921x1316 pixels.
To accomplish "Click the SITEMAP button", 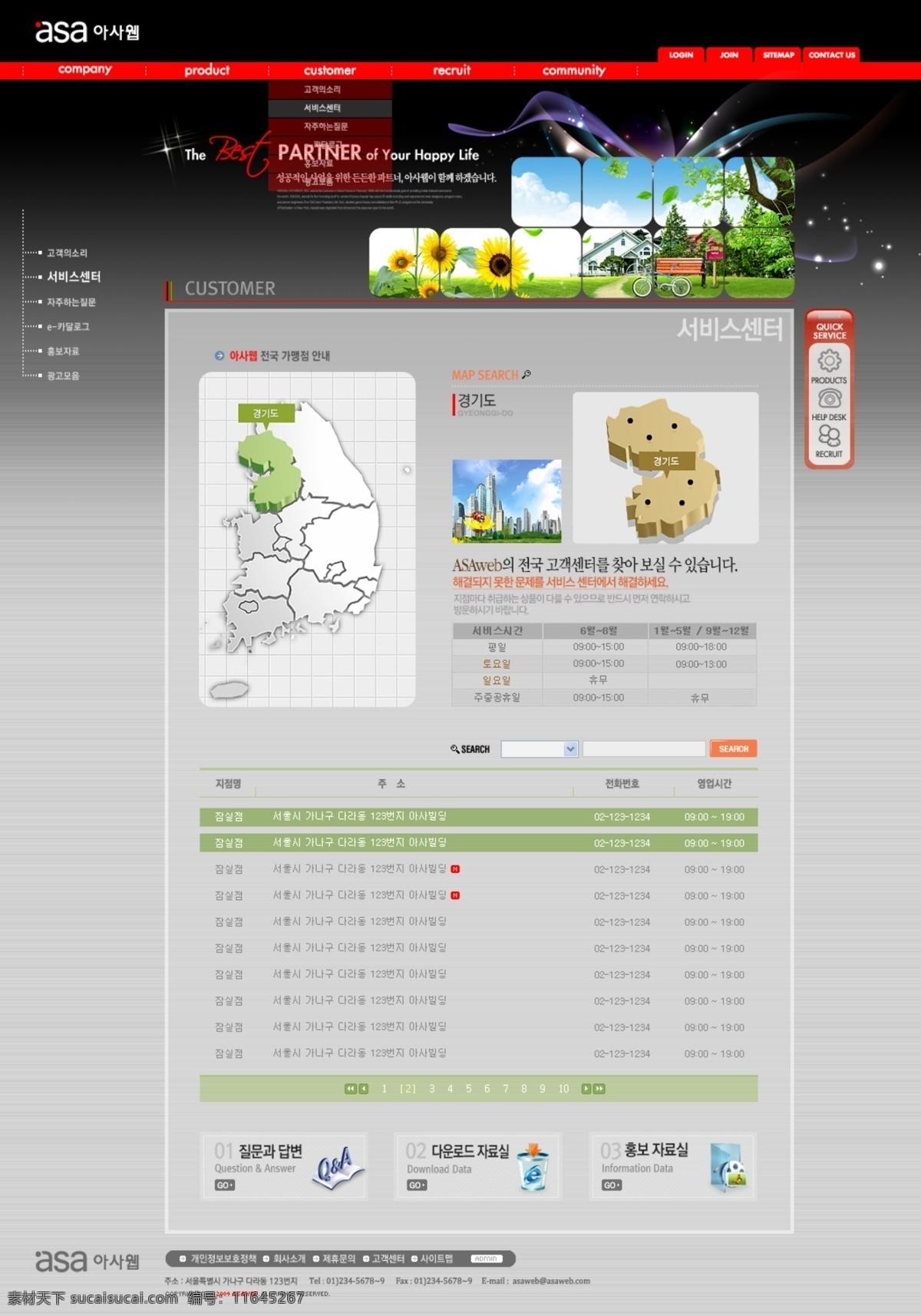I will 778,55.
